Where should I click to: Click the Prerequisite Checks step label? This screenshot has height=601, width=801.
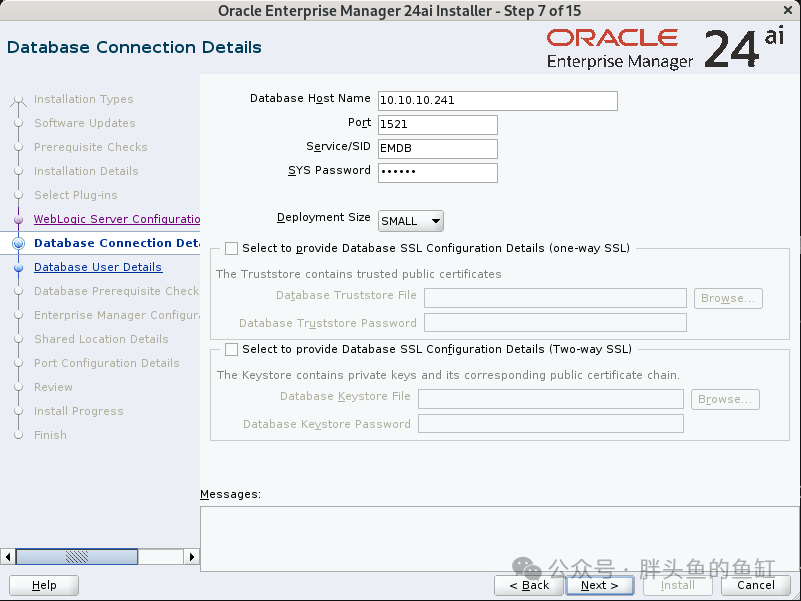[x=91, y=147]
